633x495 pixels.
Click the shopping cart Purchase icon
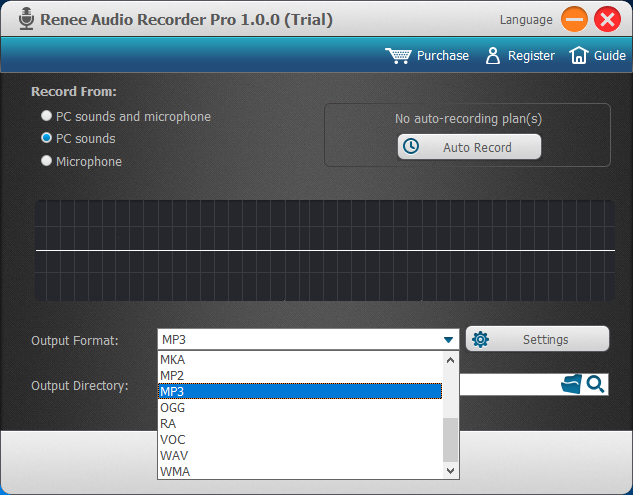(398, 56)
